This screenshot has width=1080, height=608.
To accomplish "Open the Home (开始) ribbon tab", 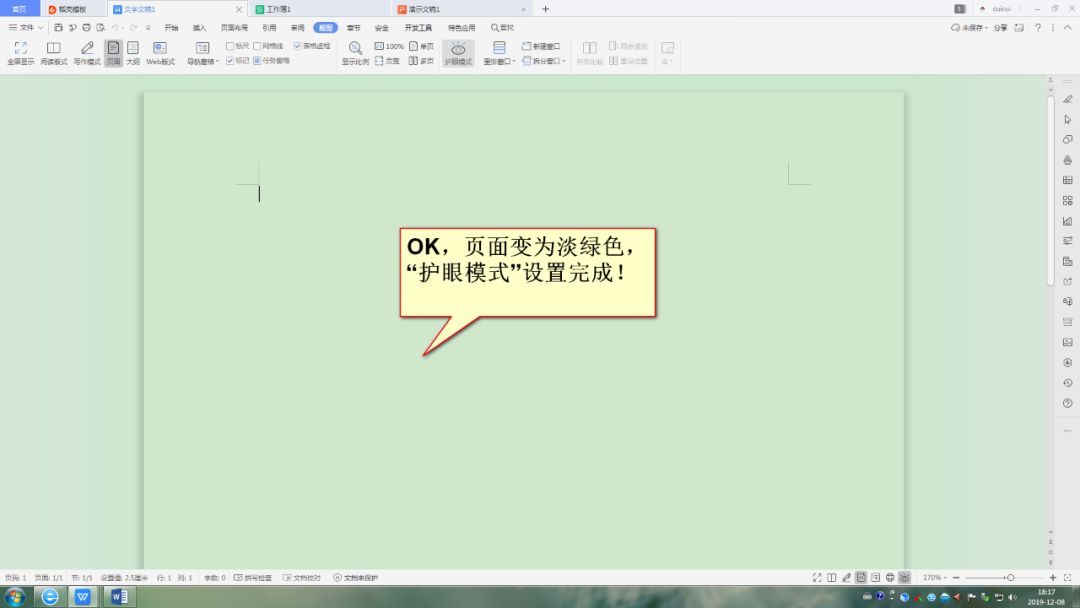I will (172, 28).
